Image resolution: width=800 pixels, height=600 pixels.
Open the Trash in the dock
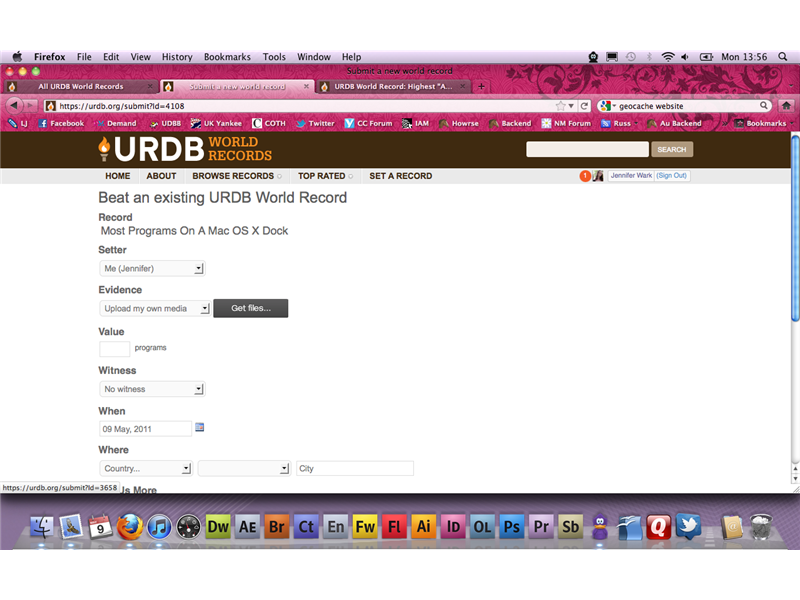(x=761, y=527)
